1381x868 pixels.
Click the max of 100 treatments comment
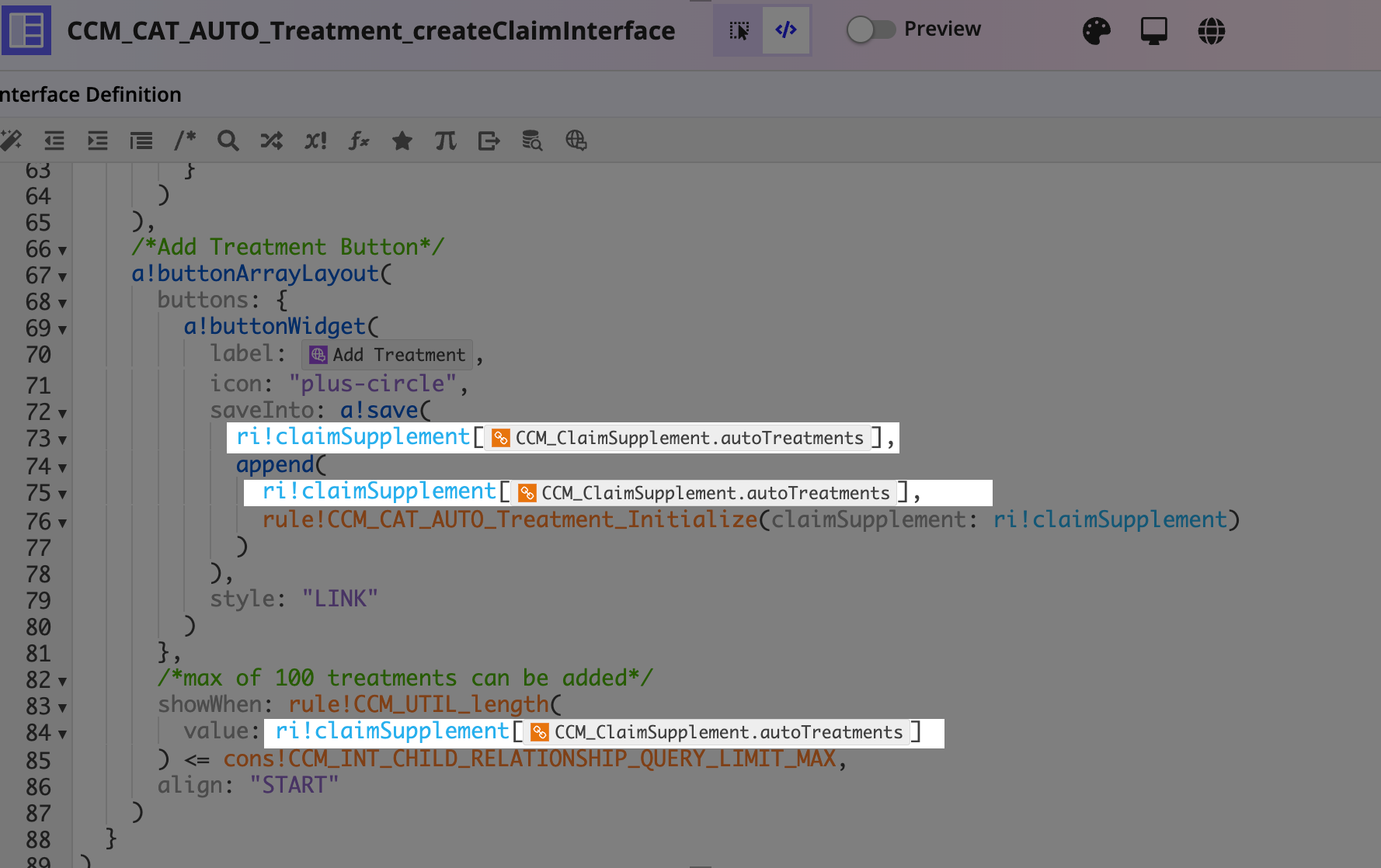[405, 678]
